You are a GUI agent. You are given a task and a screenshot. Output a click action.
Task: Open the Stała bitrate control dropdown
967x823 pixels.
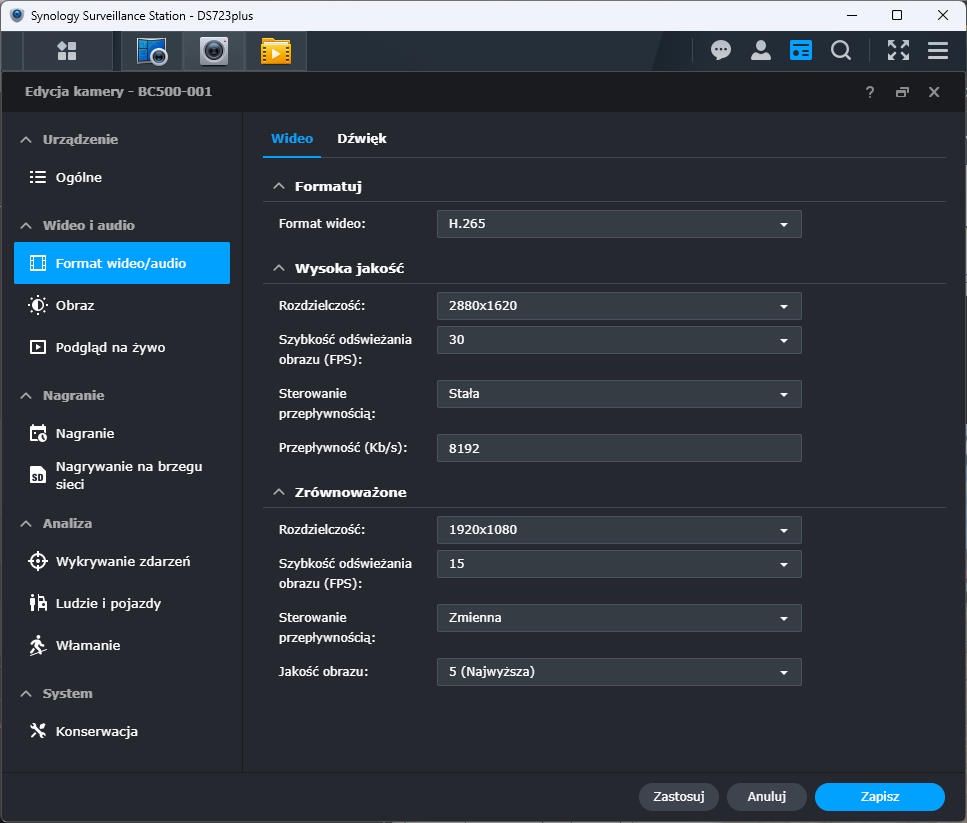pos(619,394)
